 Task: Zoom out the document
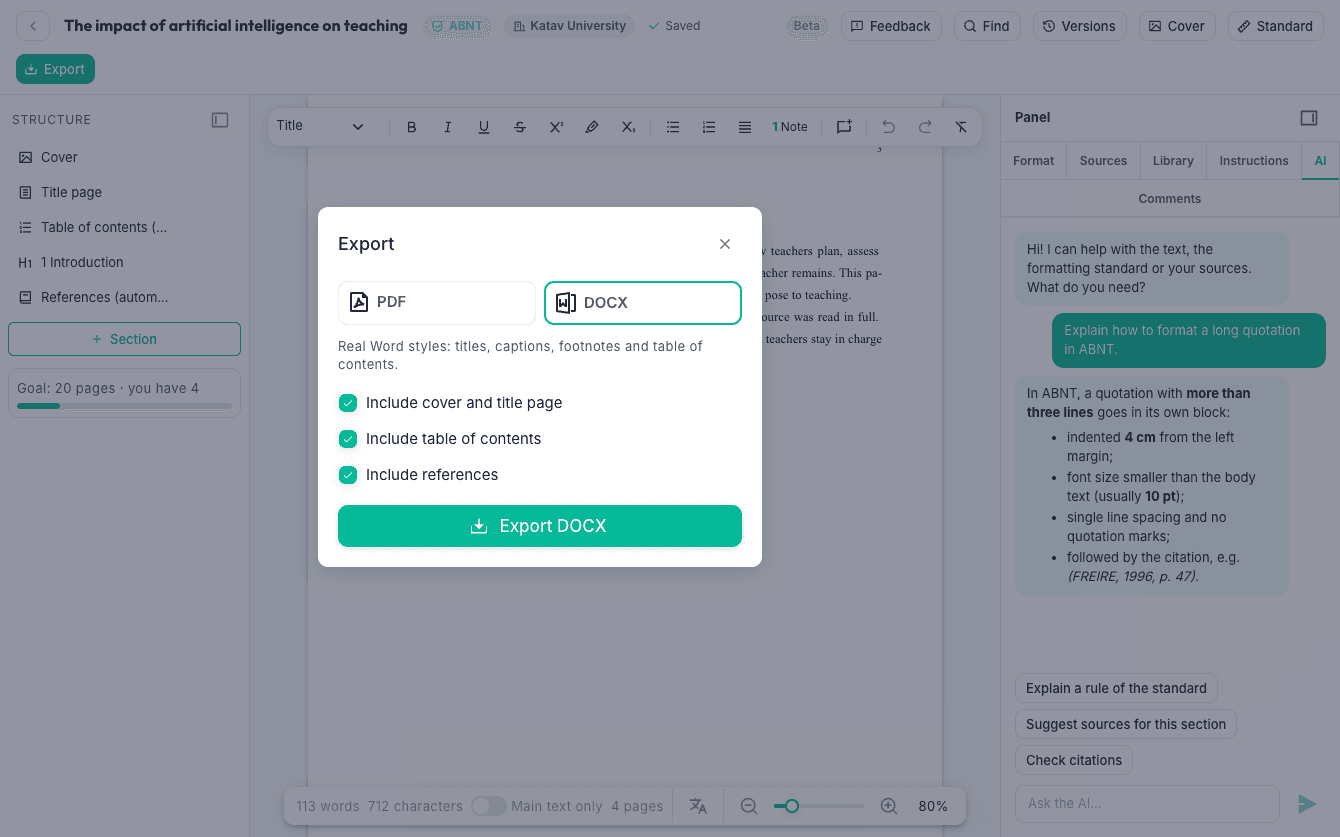click(x=748, y=806)
